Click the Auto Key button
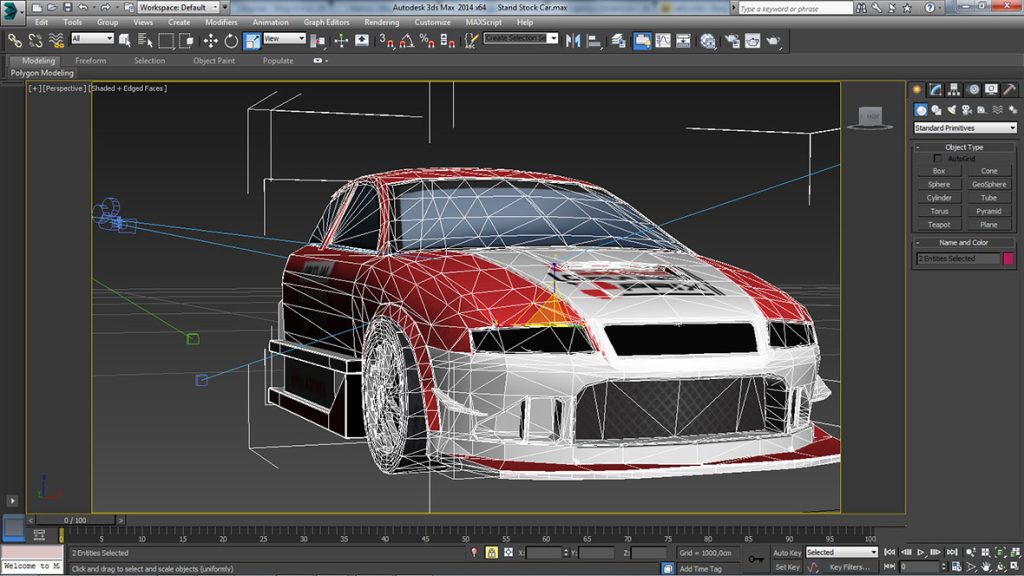This screenshot has width=1024, height=576. click(x=787, y=552)
